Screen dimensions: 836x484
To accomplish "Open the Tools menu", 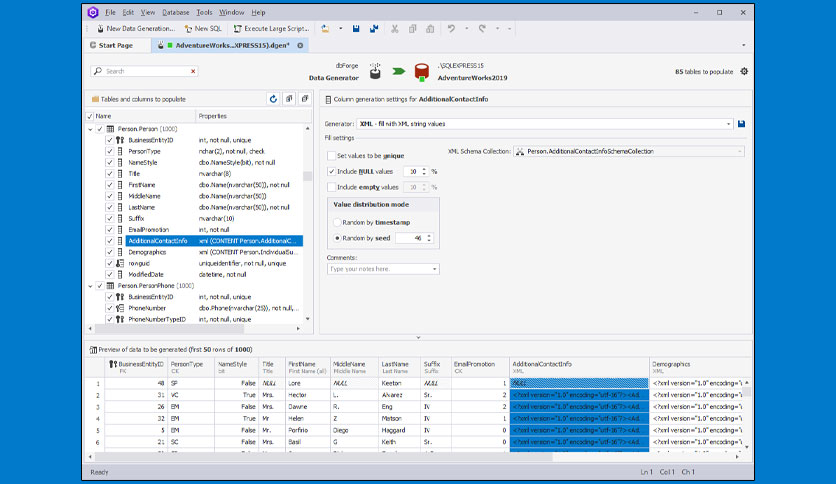I will coord(204,12).
